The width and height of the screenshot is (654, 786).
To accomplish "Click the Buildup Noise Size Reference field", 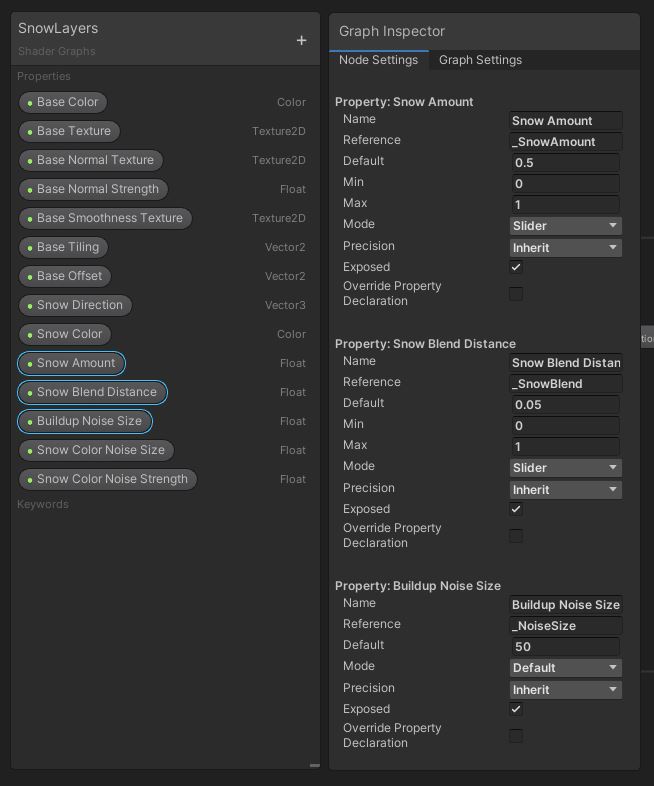I will pos(565,626).
